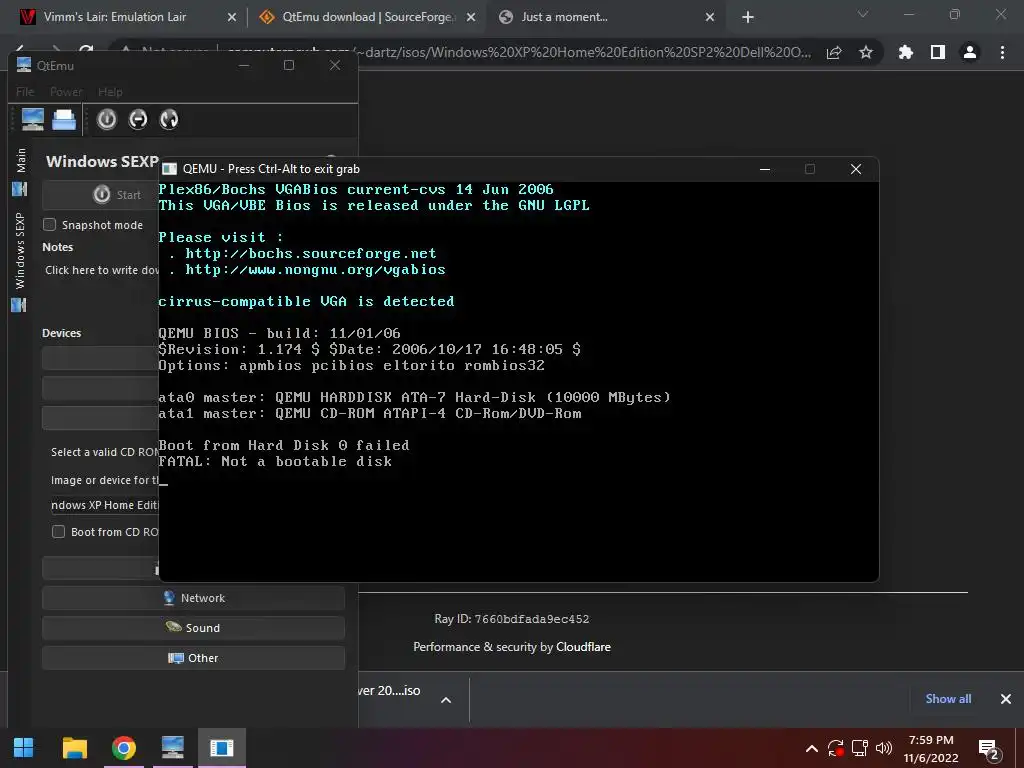
Task: Click the Notes text area in QtEmu
Action: point(101,270)
